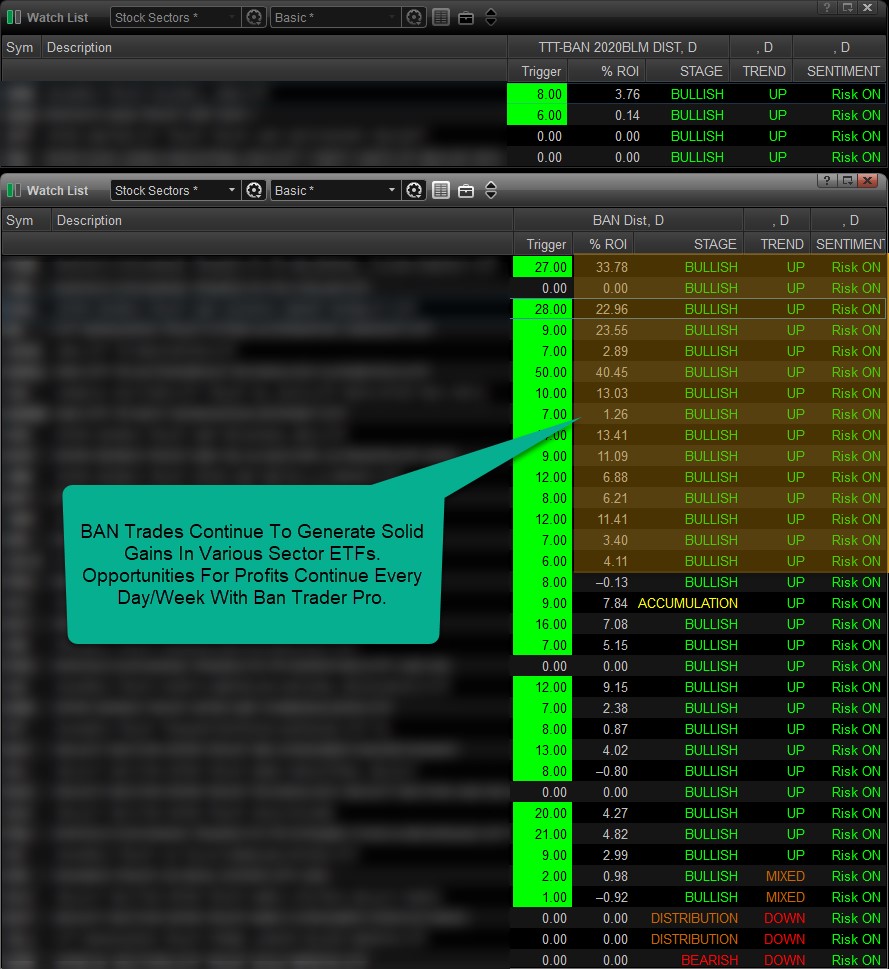Expand upper Stock Sectors dropdown
This screenshot has height=969, width=889.
(x=175, y=17)
